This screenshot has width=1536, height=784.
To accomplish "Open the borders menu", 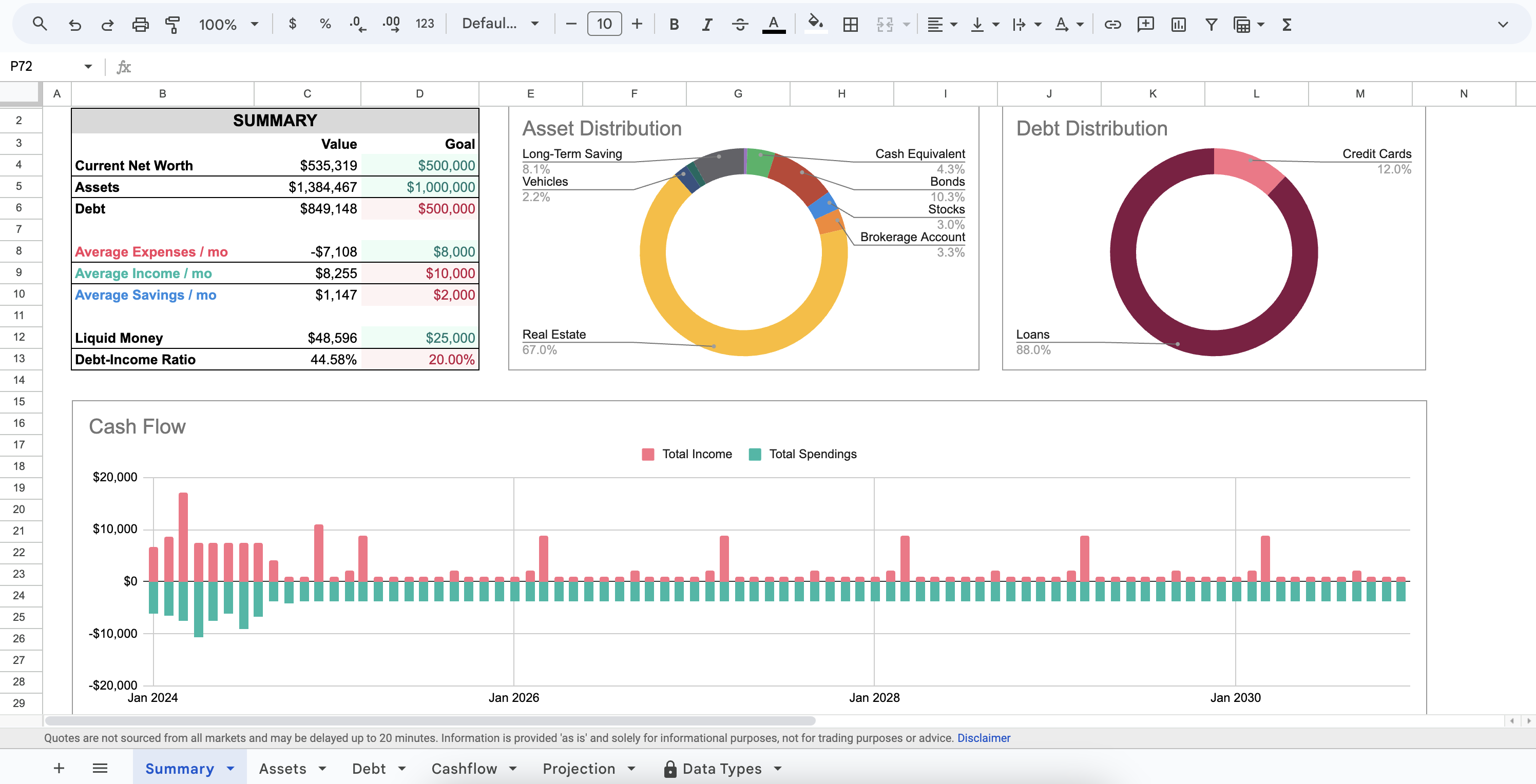I will point(850,25).
